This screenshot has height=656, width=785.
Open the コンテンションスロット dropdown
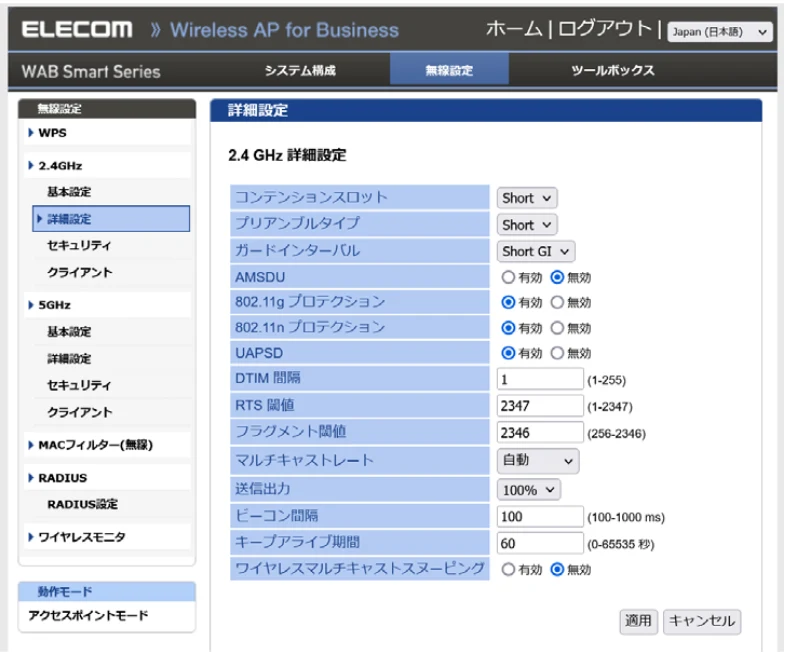pos(527,198)
